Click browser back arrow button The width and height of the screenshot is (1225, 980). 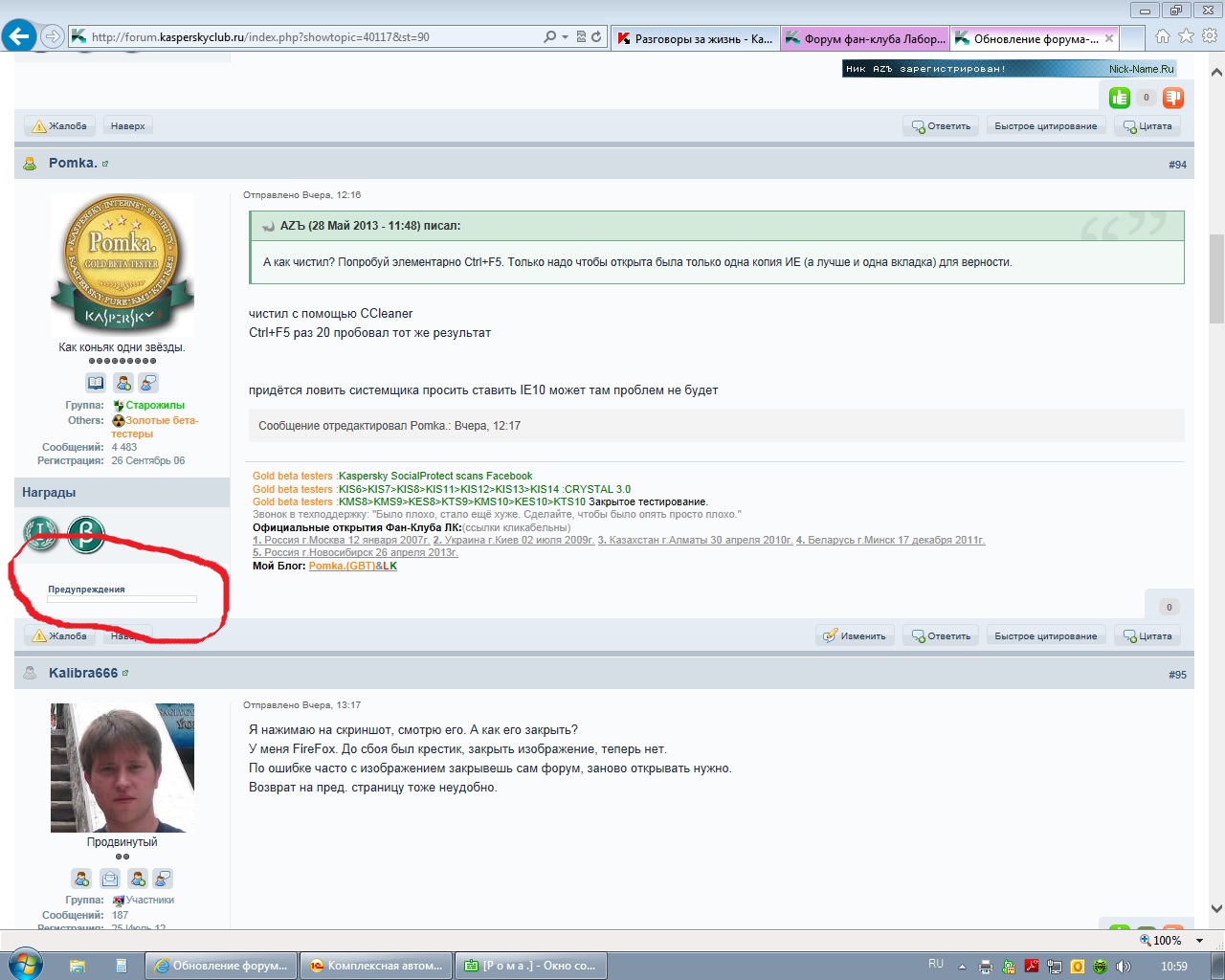coord(19,37)
